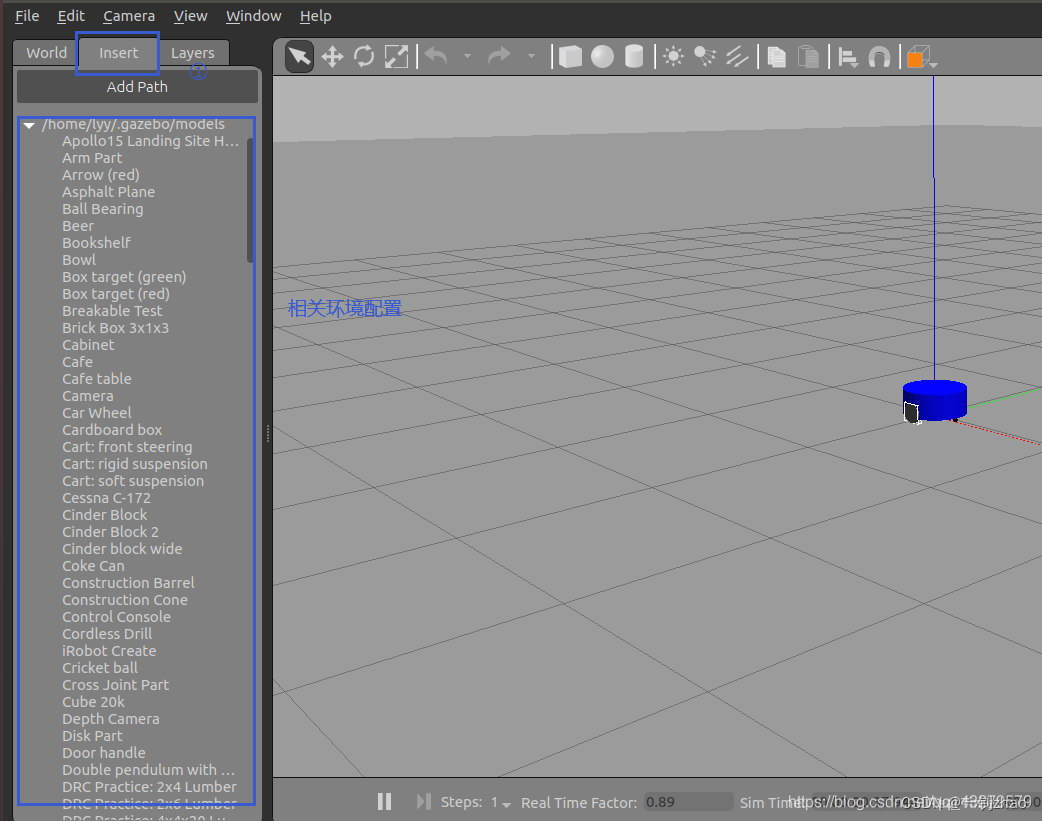Switch to the World tab
This screenshot has height=821, width=1042.
point(47,53)
